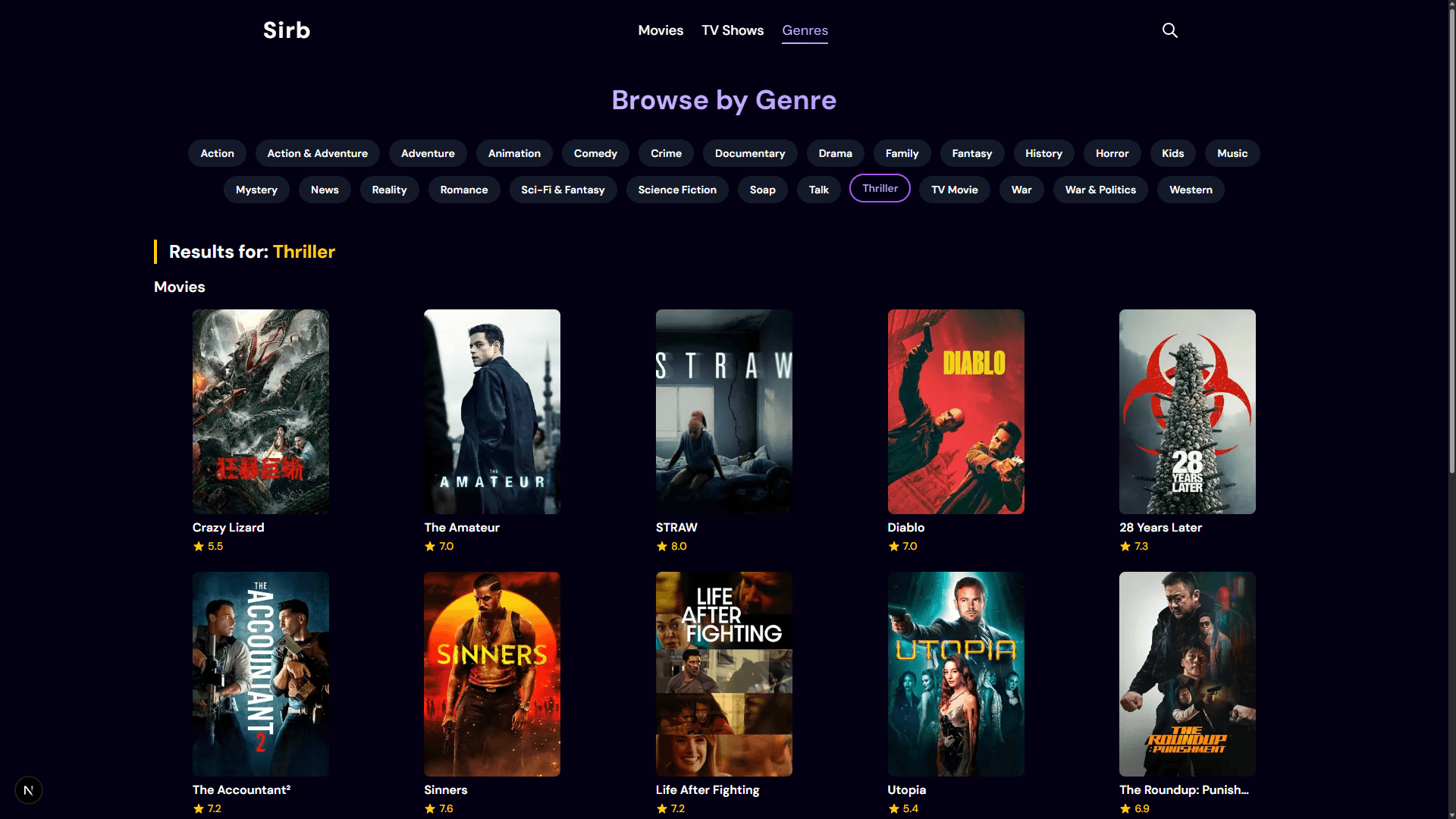
Task: Open The Amateur movie poster
Action: pos(492,412)
